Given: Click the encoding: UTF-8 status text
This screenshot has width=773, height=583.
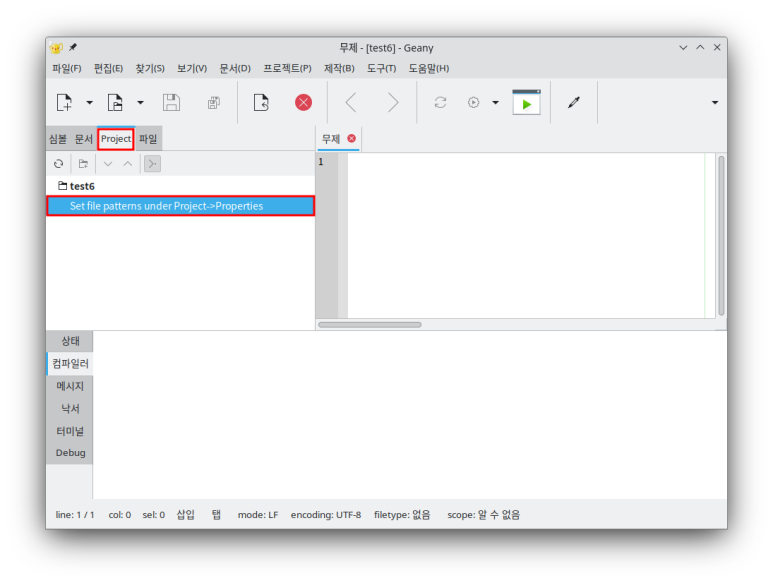Looking at the screenshot, I should (x=326, y=515).
